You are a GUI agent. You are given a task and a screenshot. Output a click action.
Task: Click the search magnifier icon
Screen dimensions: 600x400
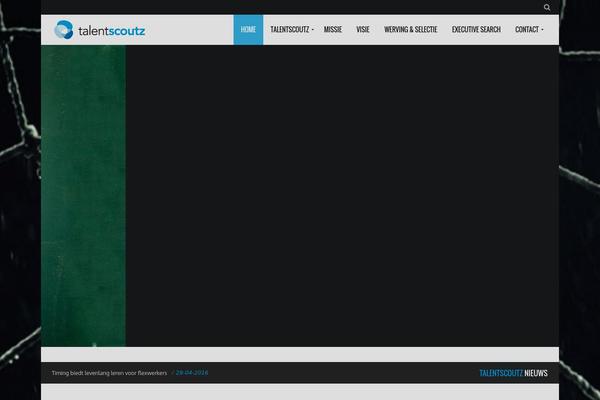tap(547, 7)
